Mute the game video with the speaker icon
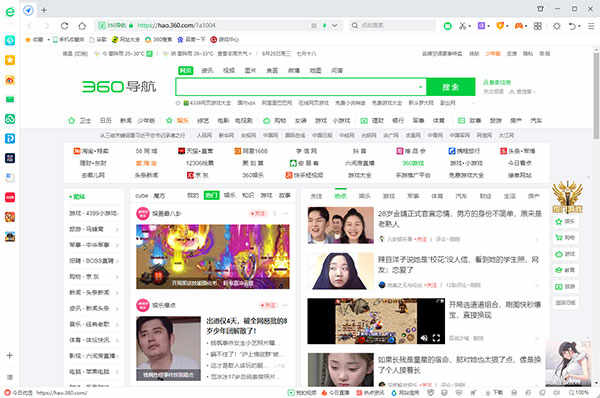600x398 pixels. [x=424, y=338]
